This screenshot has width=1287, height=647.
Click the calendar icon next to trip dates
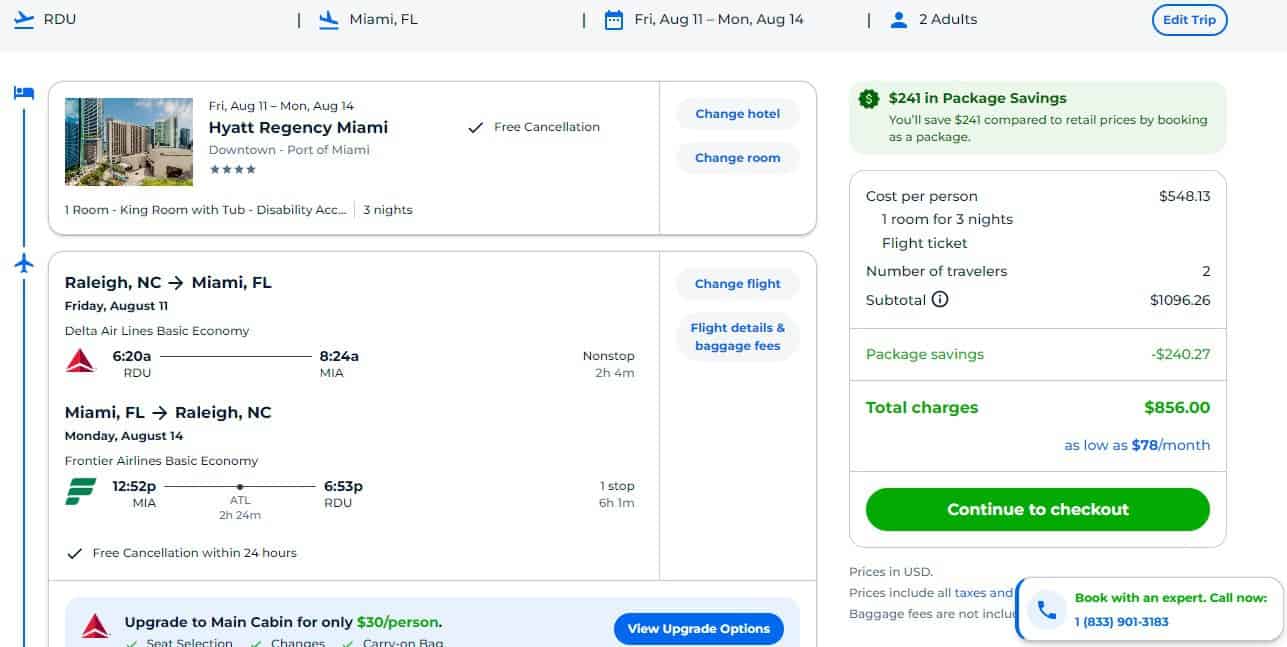[614, 20]
